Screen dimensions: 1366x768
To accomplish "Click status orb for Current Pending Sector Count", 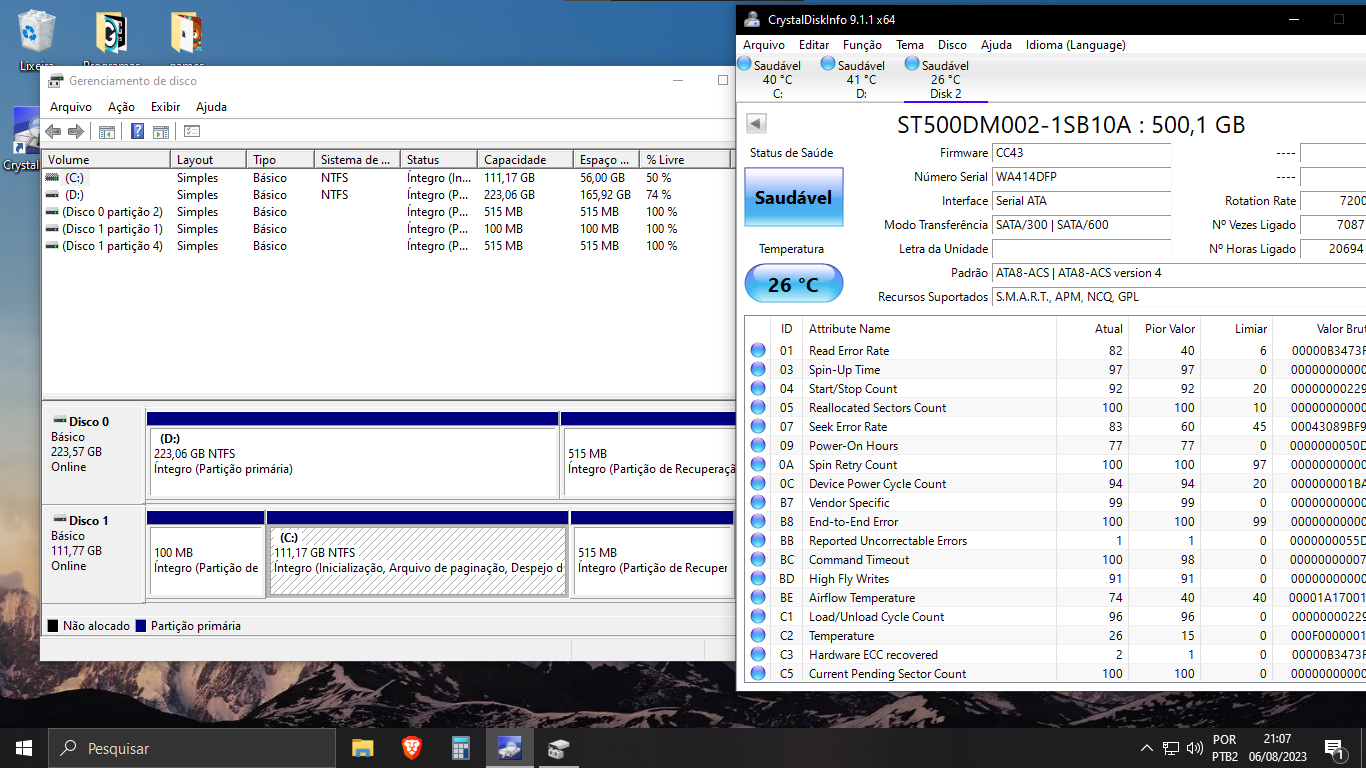I will click(758, 674).
